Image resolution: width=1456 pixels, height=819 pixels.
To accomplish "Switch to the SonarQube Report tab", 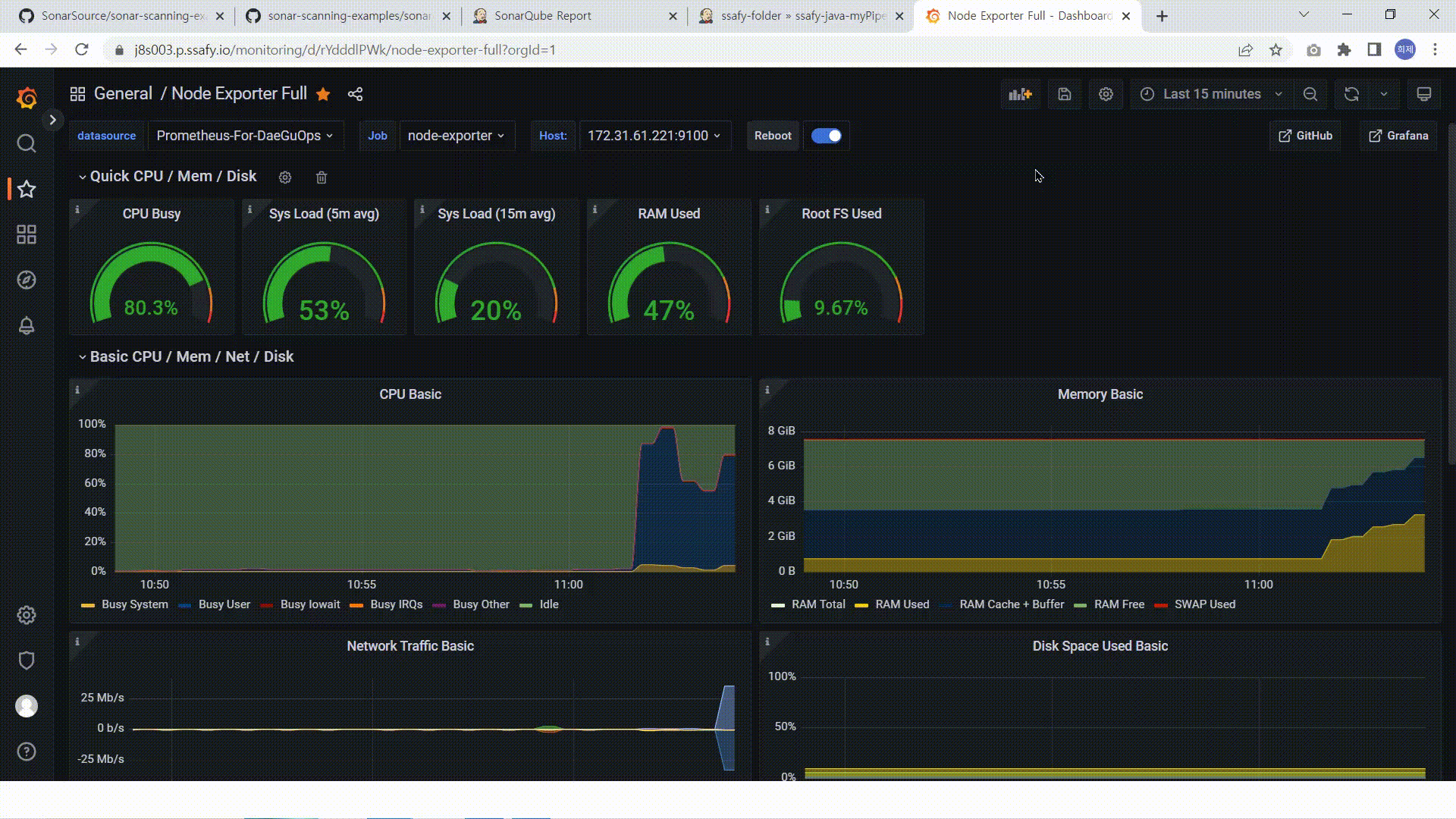I will pyautogui.click(x=542, y=16).
